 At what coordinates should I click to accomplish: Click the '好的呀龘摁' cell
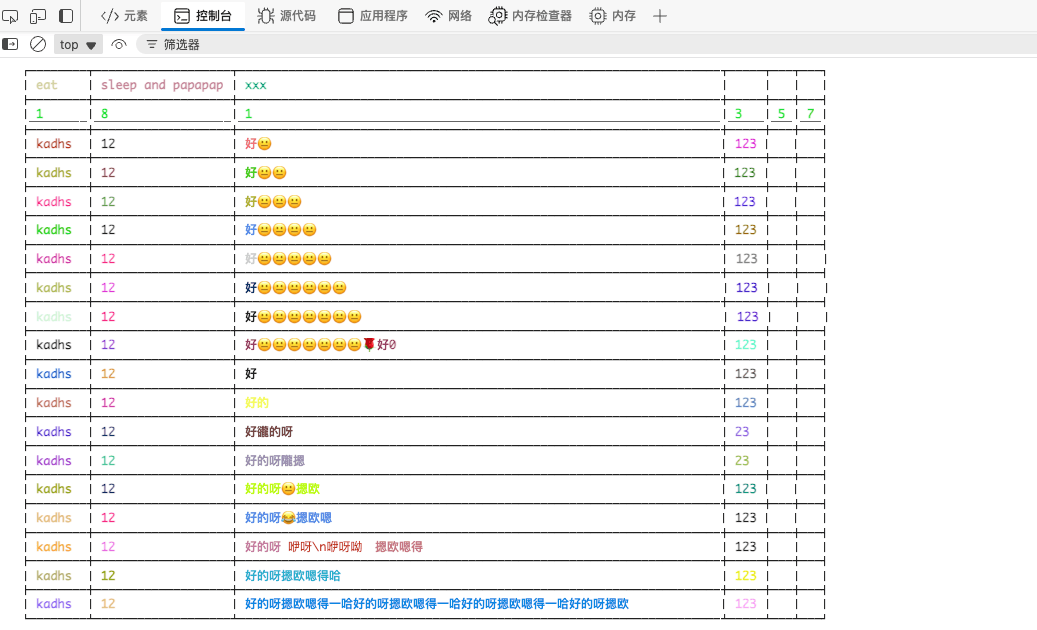pos(274,461)
